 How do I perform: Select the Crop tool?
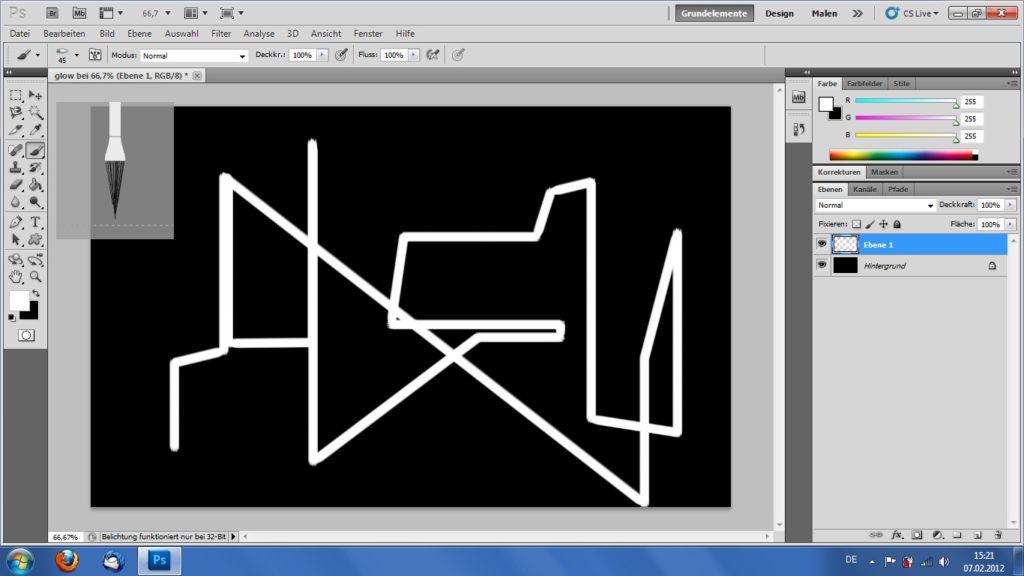(16, 130)
